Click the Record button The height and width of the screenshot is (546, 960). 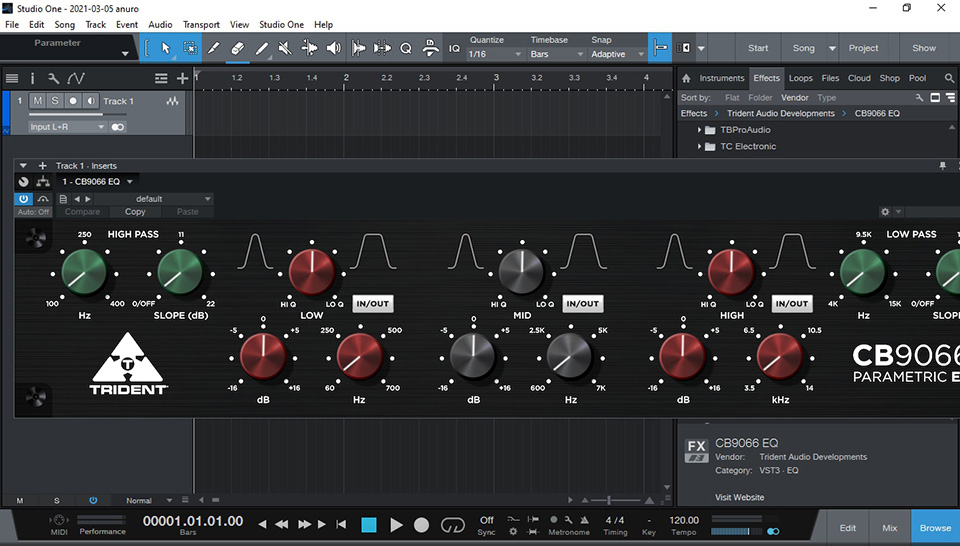(421, 525)
